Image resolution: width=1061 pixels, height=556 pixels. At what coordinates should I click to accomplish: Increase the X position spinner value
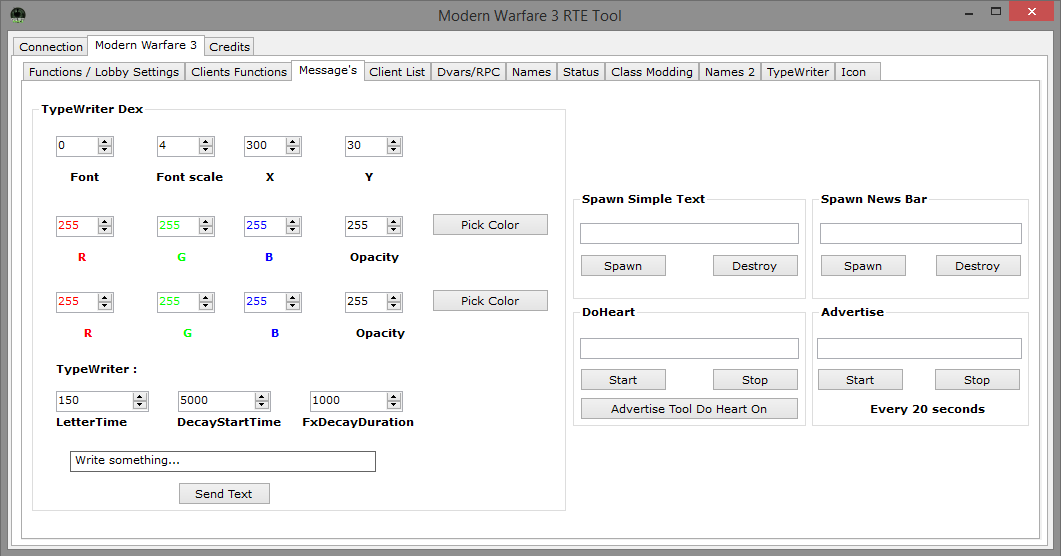[x=293, y=142]
